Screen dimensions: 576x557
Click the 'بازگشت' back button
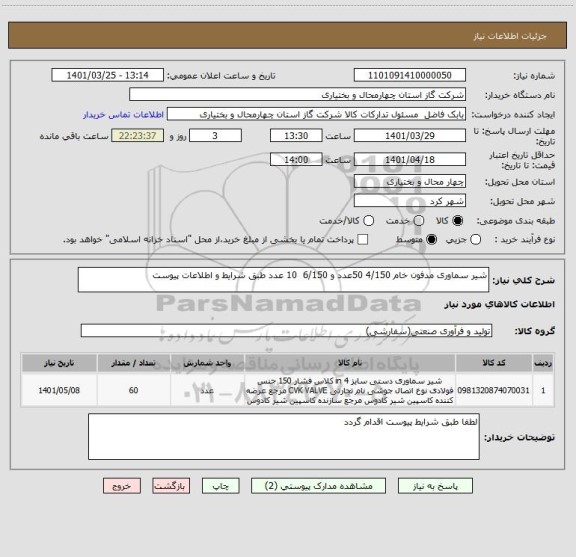[x=171, y=486]
